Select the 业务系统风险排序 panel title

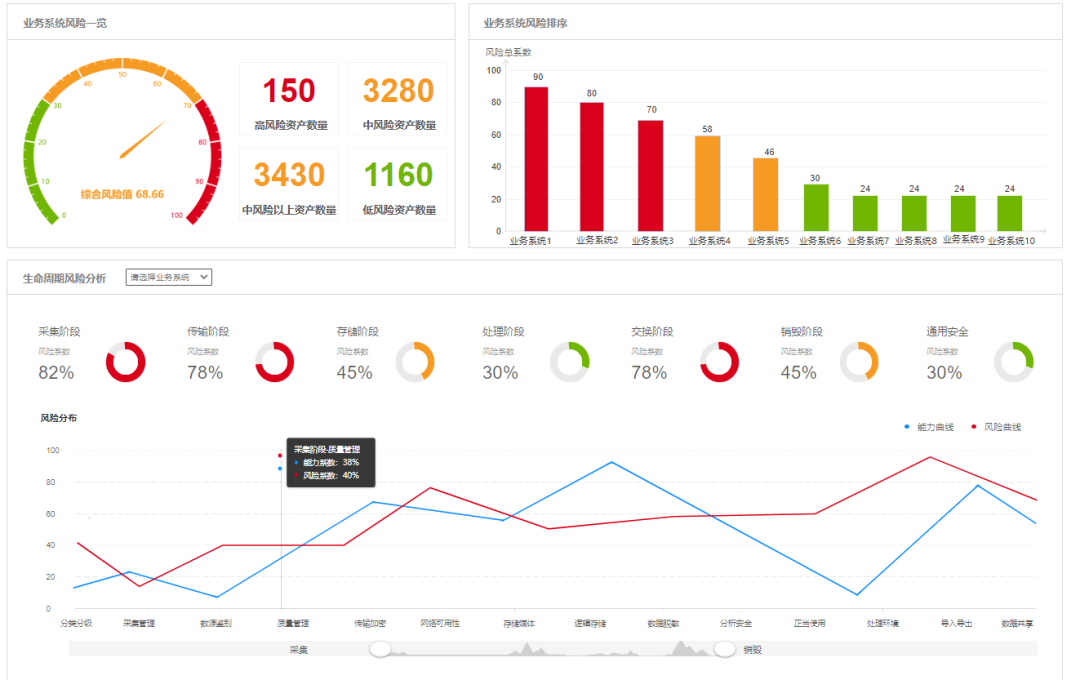click(525, 22)
